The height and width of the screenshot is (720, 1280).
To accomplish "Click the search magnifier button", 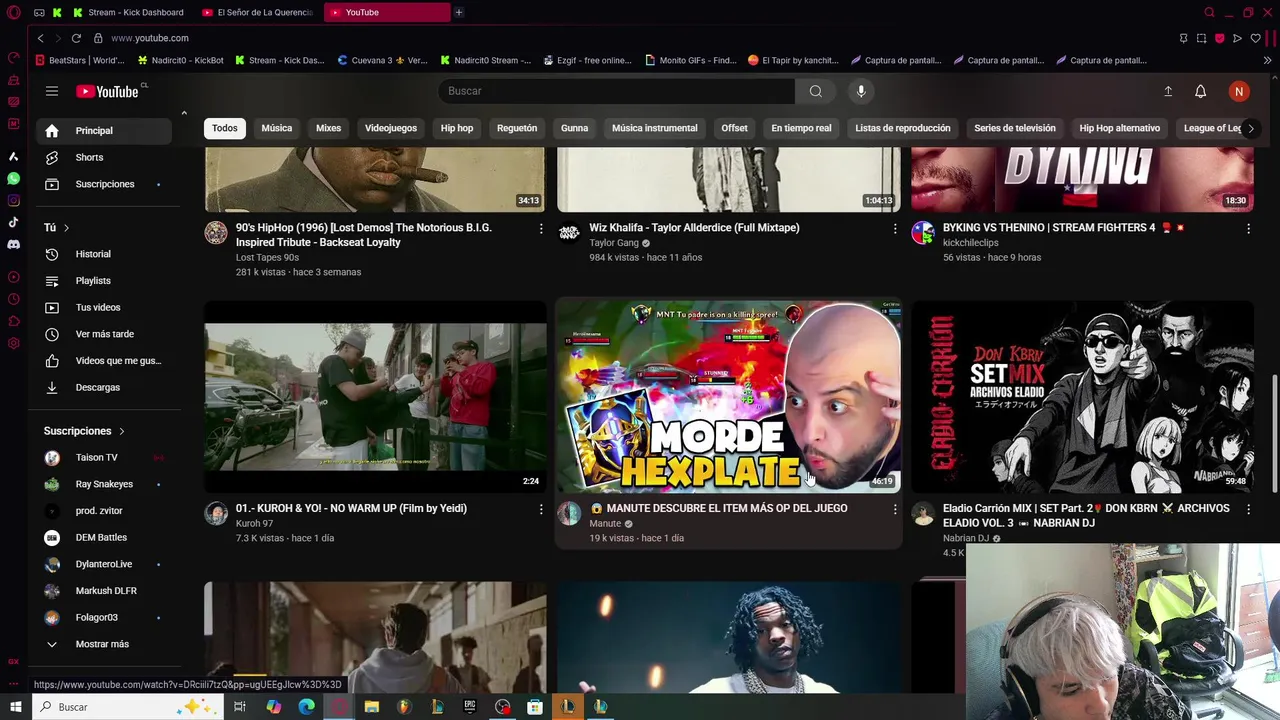I will click(816, 91).
